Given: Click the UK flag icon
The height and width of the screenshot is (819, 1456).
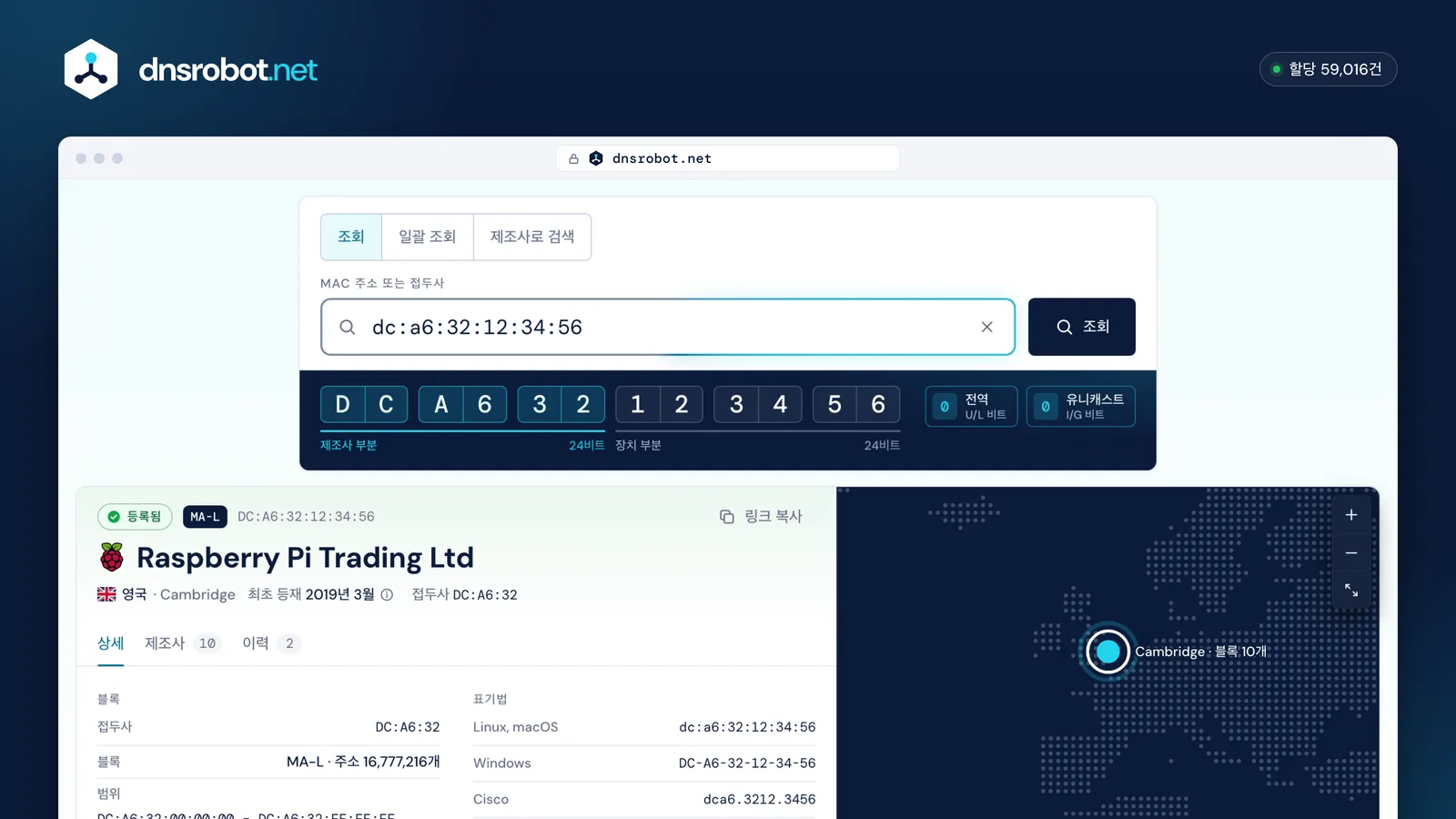Looking at the screenshot, I should [x=106, y=594].
